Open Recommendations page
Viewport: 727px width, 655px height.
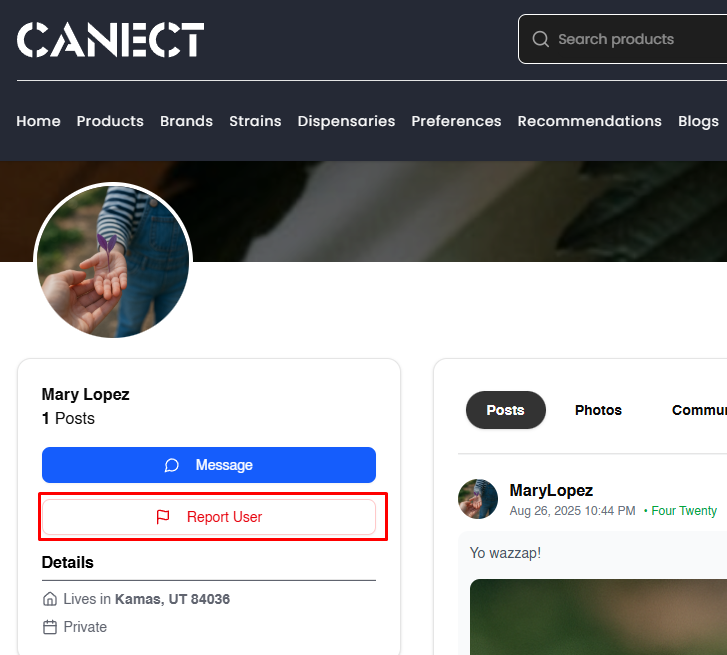click(x=589, y=121)
